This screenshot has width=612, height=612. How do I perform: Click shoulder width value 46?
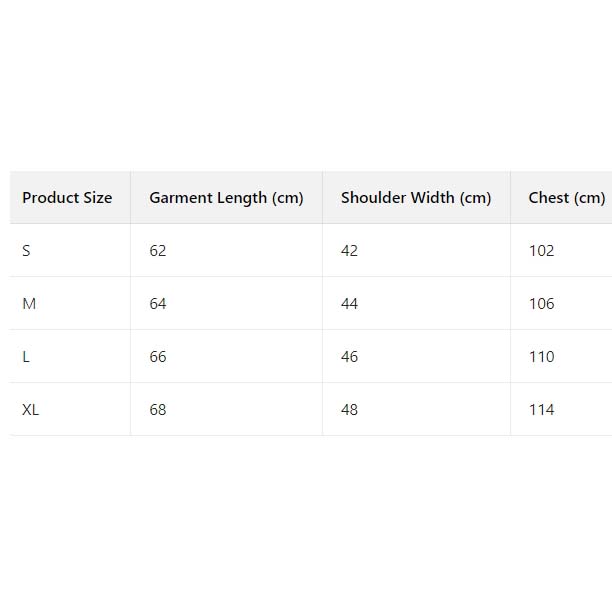click(x=349, y=357)
